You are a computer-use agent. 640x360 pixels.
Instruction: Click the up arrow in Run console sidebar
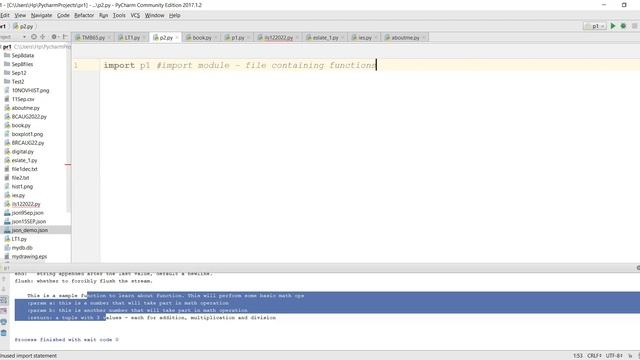(4, 279)
